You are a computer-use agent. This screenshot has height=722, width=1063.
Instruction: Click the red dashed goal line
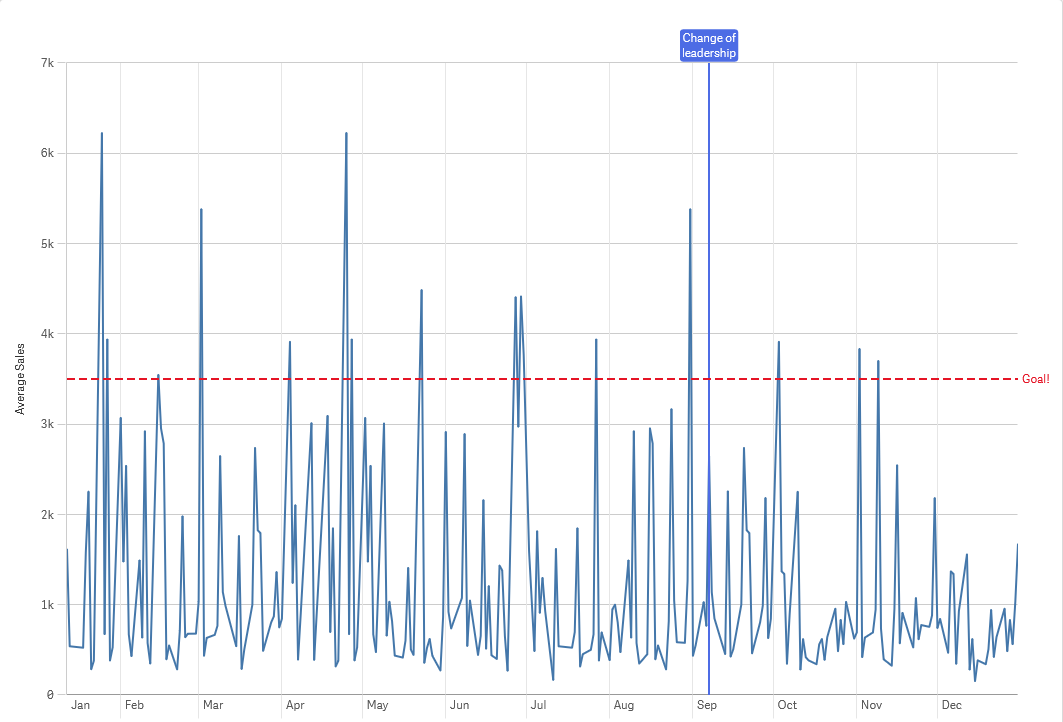(600, 379)
